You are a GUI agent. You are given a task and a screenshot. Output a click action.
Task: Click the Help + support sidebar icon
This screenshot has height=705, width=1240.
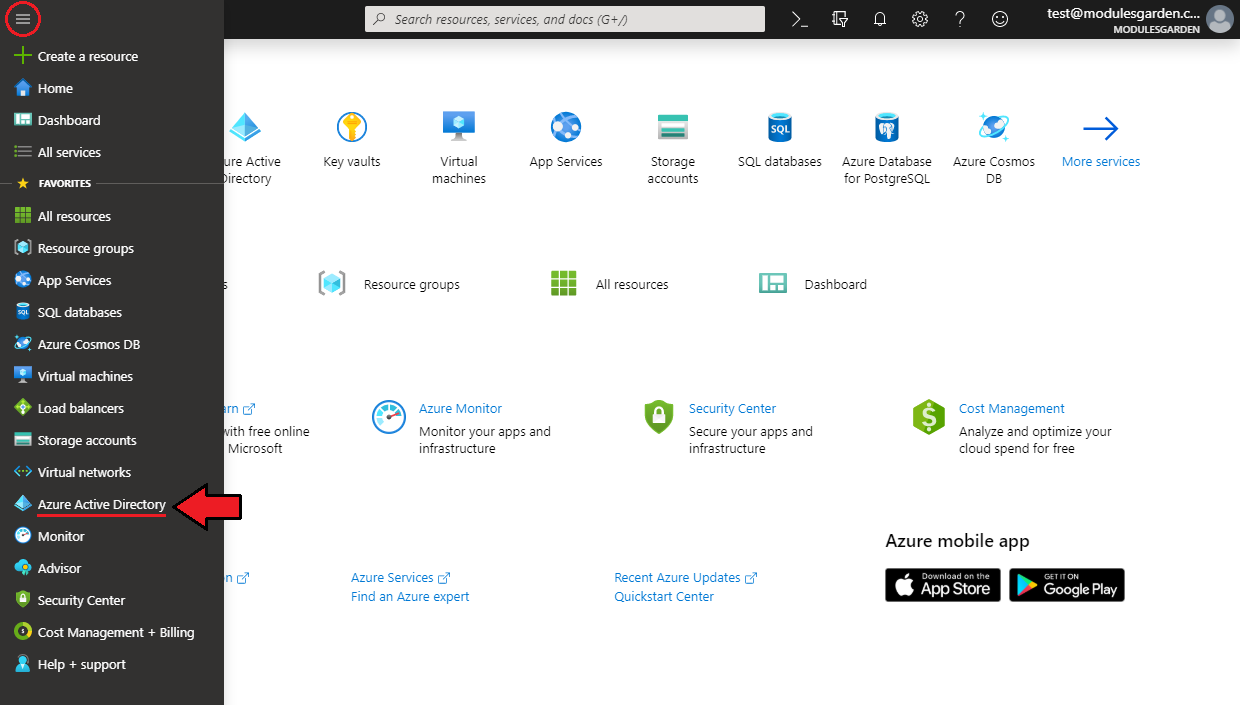click(23, 664)
